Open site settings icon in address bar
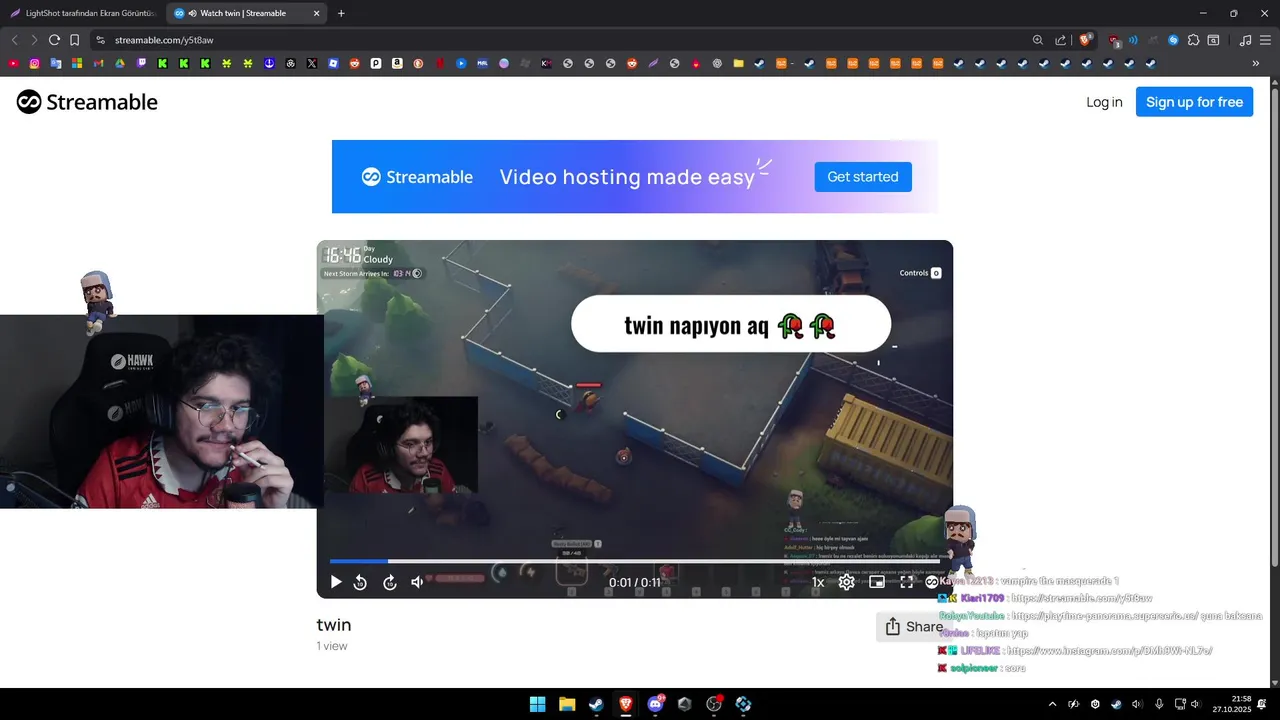 point(100,40)
